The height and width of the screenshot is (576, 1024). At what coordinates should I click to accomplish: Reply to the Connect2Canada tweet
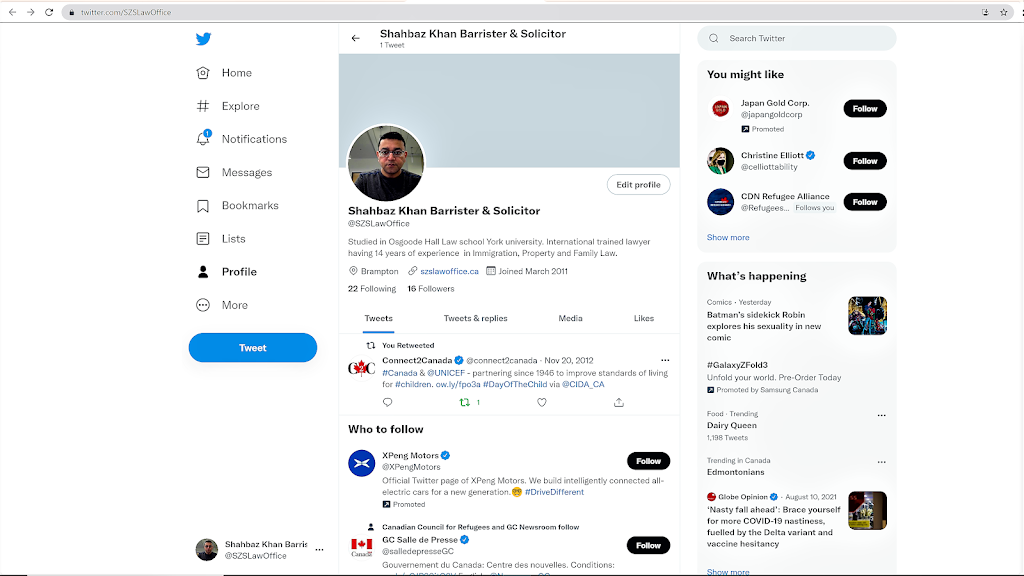click(x=387, y=402)
